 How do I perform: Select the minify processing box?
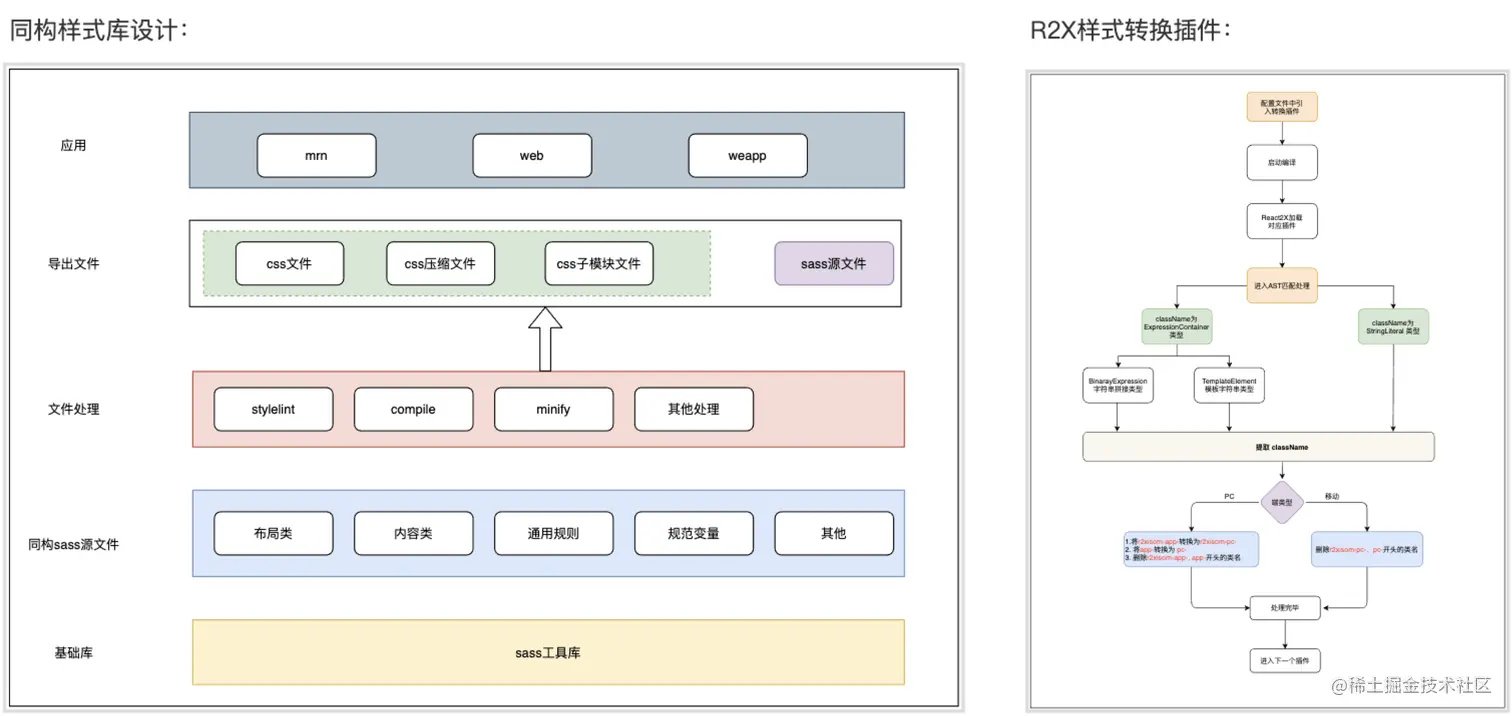pyautogui.click(x=553, y=410)
